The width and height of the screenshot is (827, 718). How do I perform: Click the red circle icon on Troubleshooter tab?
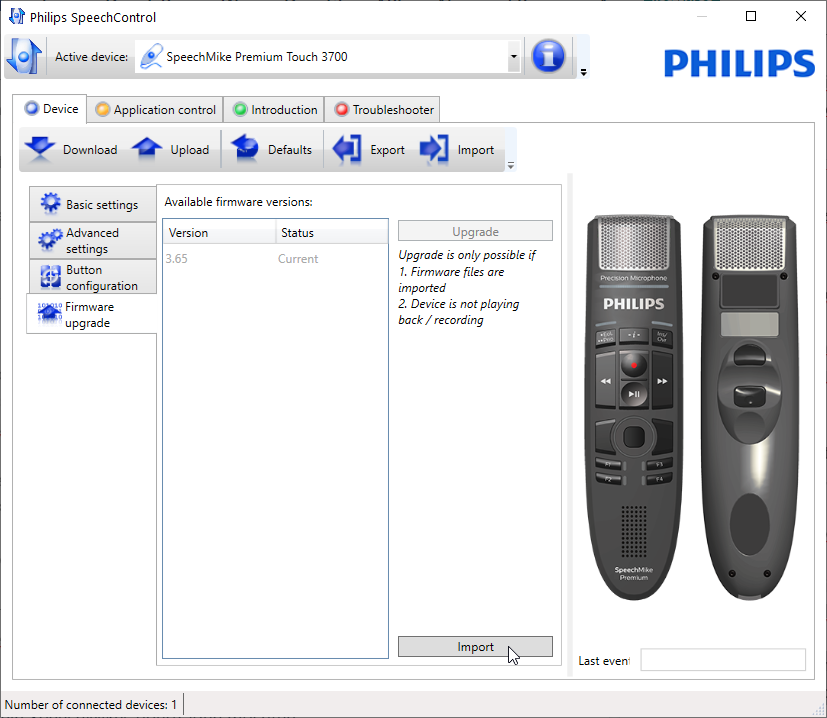pos(342,109)
